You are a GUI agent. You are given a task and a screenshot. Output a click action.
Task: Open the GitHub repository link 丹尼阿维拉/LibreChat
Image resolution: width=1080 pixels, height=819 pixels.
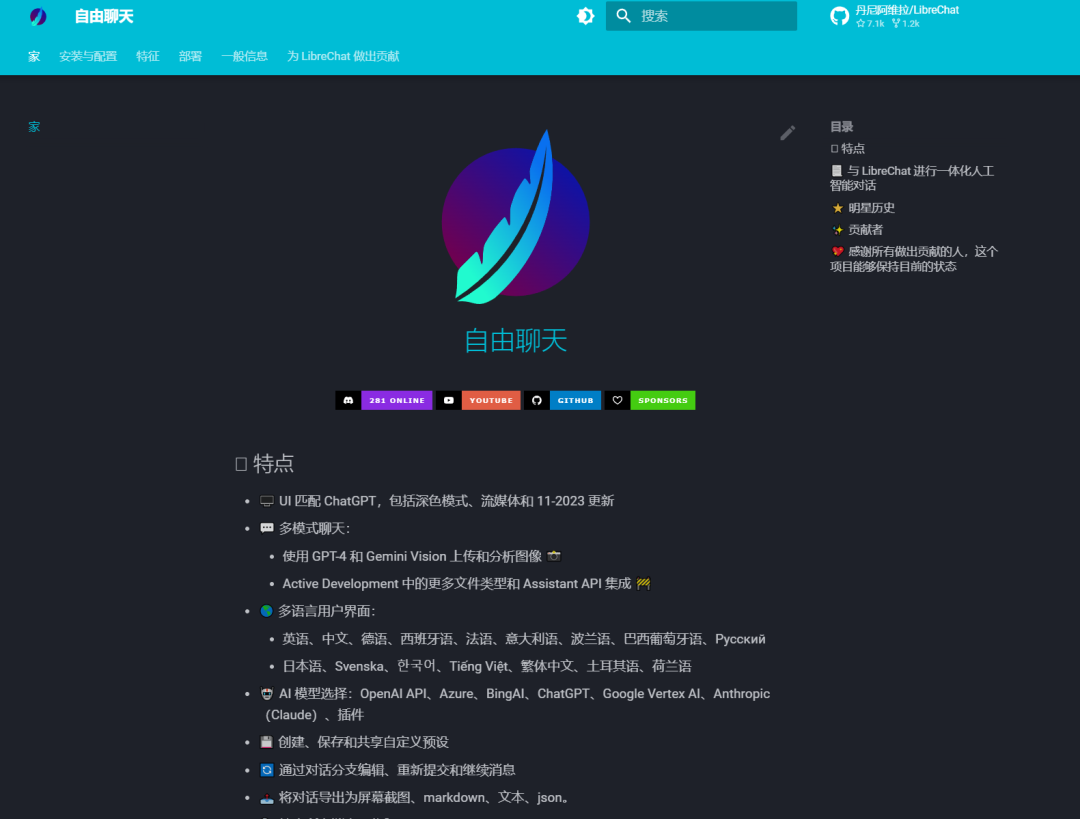pyautogui.click(x=906, y=10)
